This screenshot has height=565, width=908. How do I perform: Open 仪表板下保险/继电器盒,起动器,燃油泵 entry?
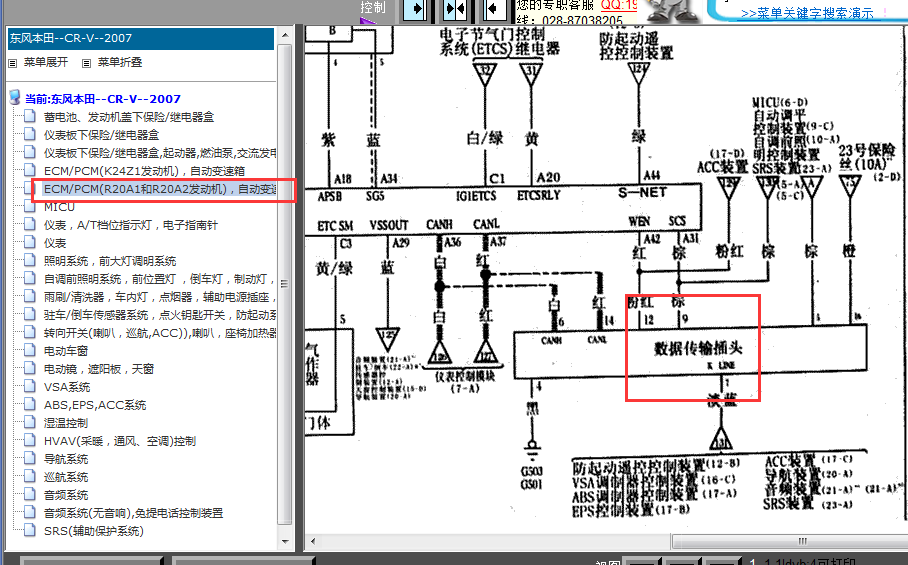(x=160, y=153)
